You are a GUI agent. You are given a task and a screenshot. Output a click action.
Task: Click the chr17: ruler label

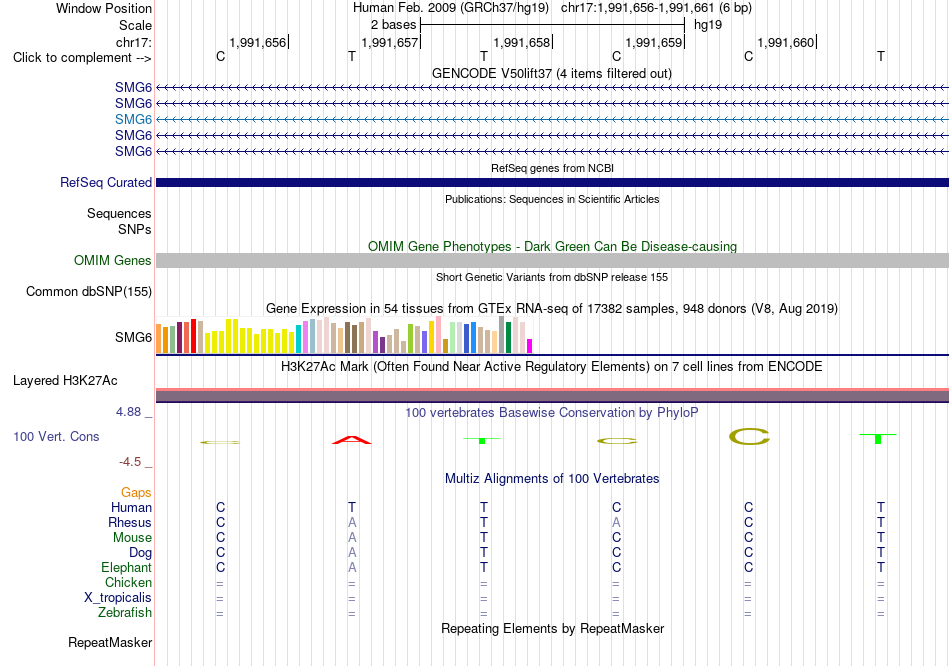click(x=134, y=42)
